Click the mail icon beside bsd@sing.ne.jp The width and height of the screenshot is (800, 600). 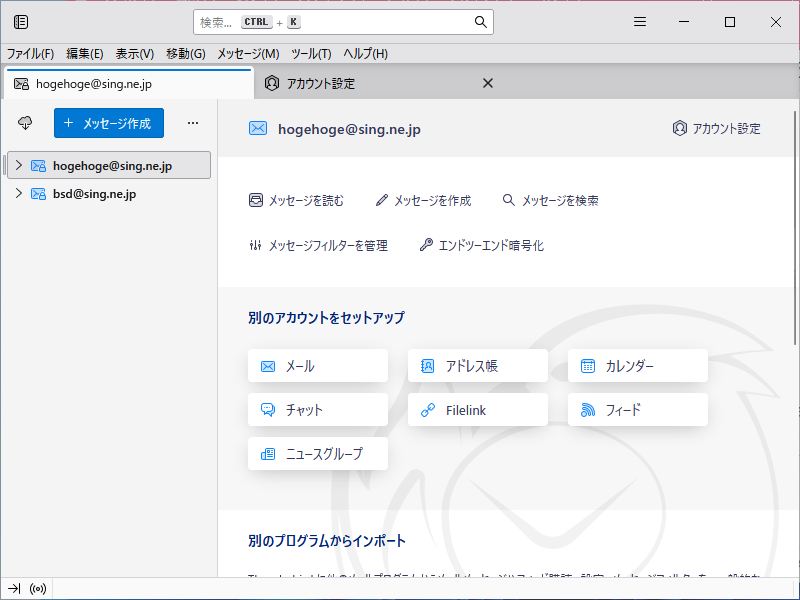click(38, 194)
